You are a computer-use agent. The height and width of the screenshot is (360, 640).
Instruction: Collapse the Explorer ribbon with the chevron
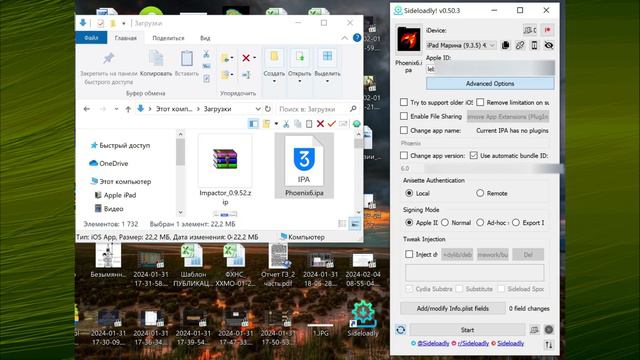coord(344,38)
